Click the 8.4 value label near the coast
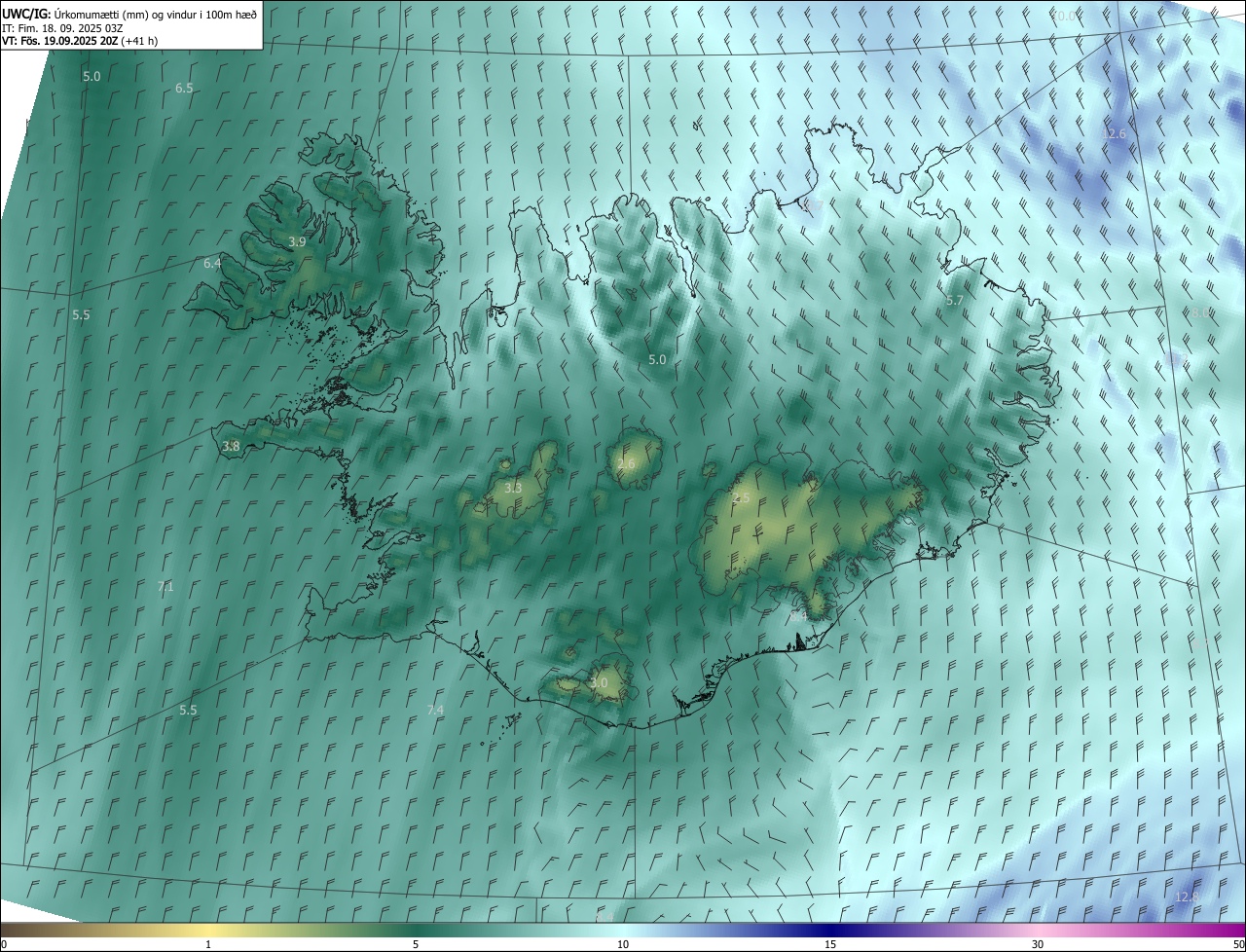Image resolution: width=1246 pixels, height=952 pixels. 798,615
